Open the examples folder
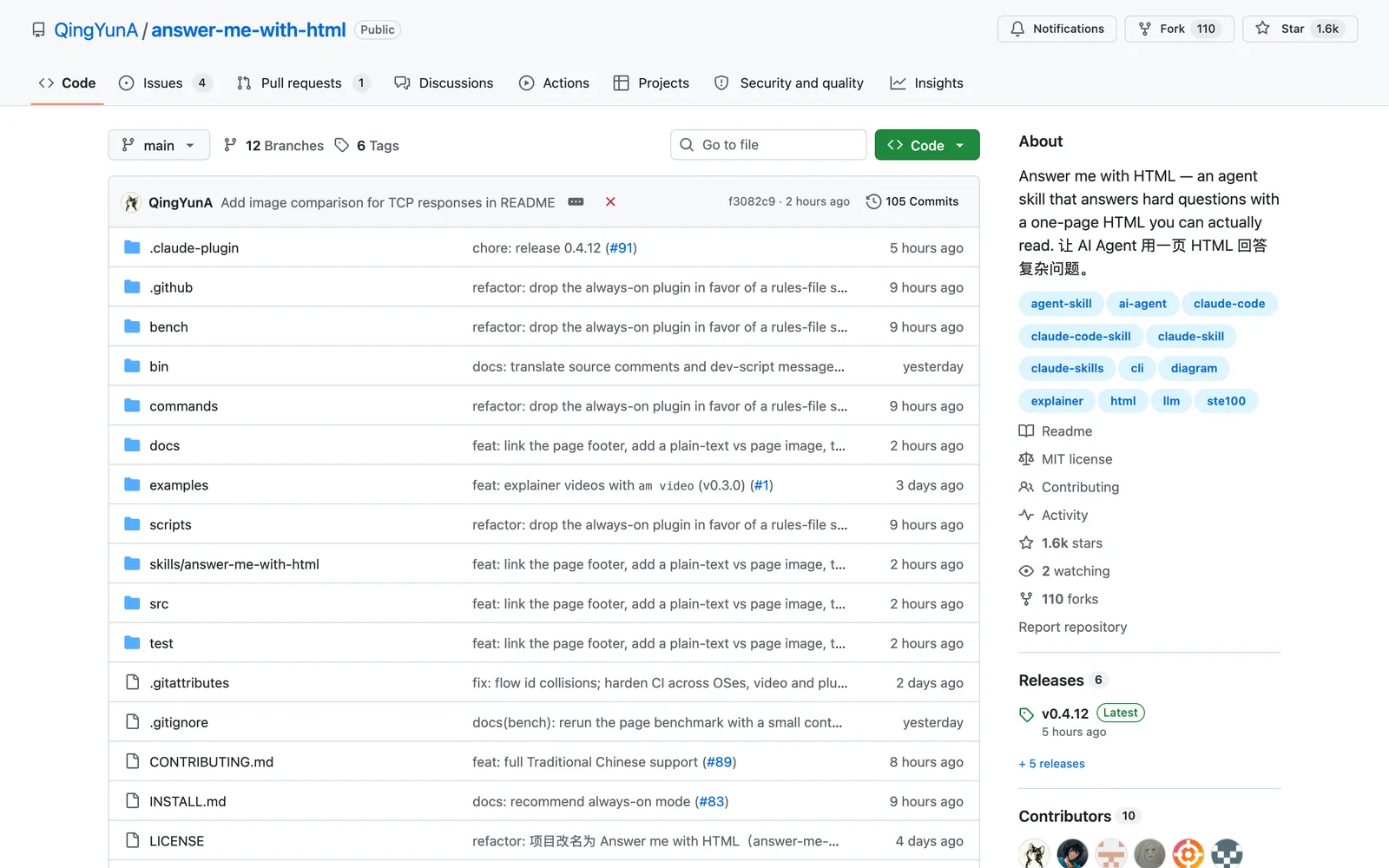 (x=179, y=485)
